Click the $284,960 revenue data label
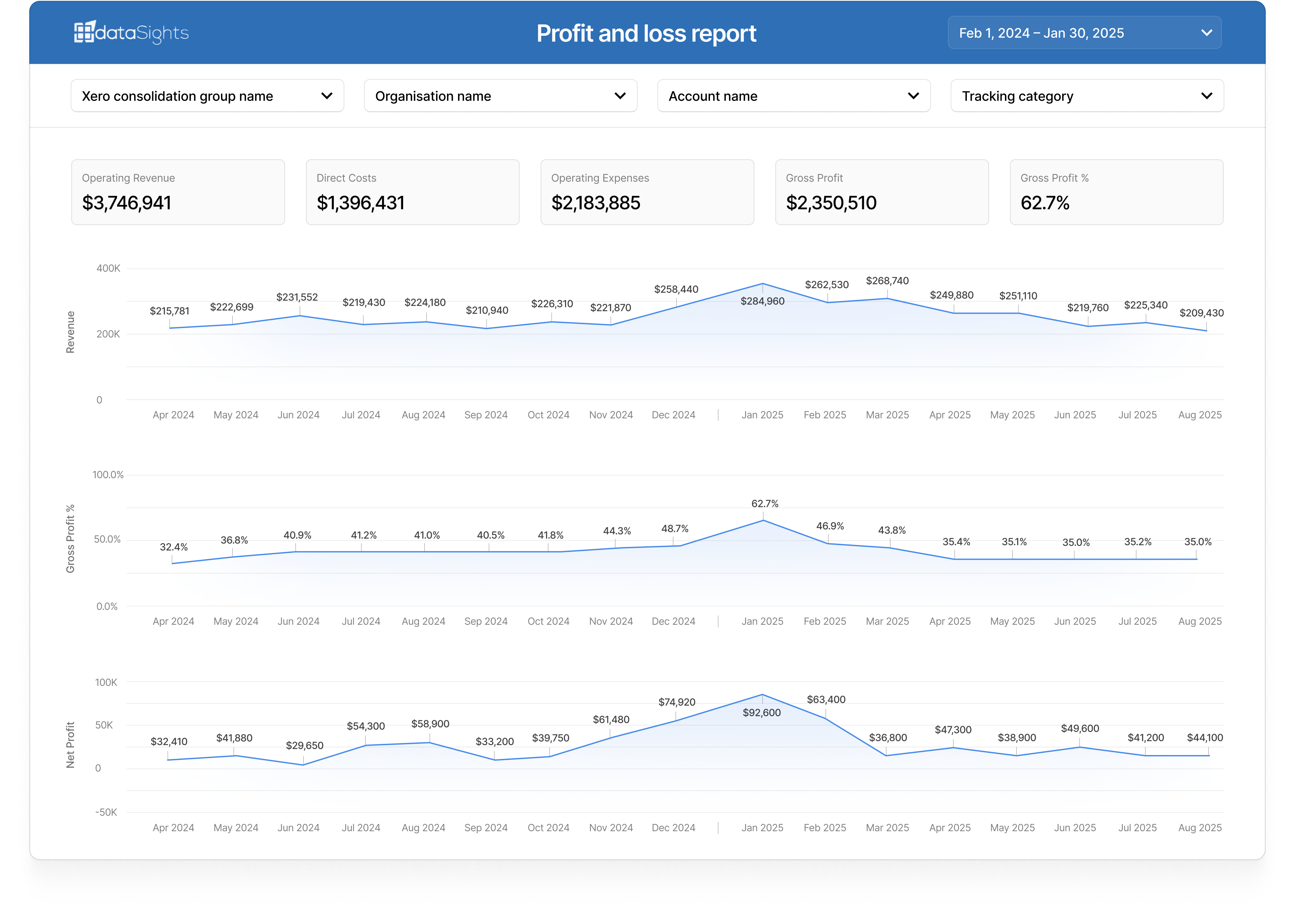 tap(762, 301)
